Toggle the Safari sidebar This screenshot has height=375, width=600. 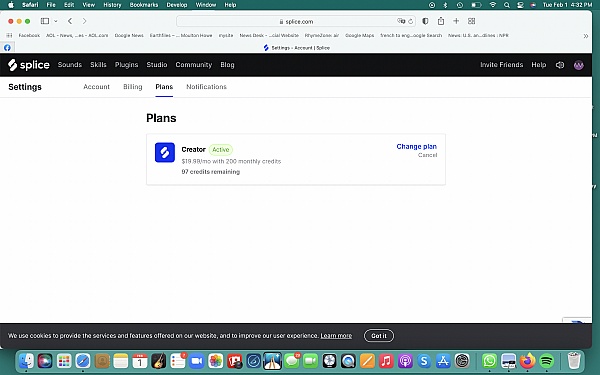point(45,21)
